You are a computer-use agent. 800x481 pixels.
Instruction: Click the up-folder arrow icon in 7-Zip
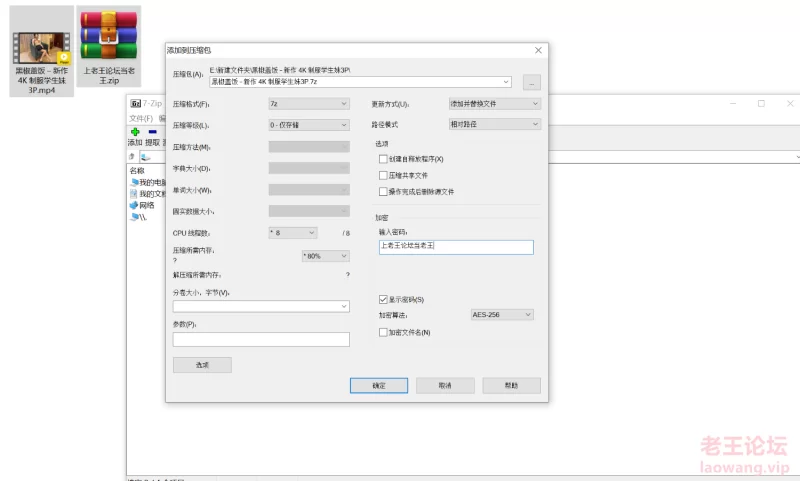pos(132,157)
